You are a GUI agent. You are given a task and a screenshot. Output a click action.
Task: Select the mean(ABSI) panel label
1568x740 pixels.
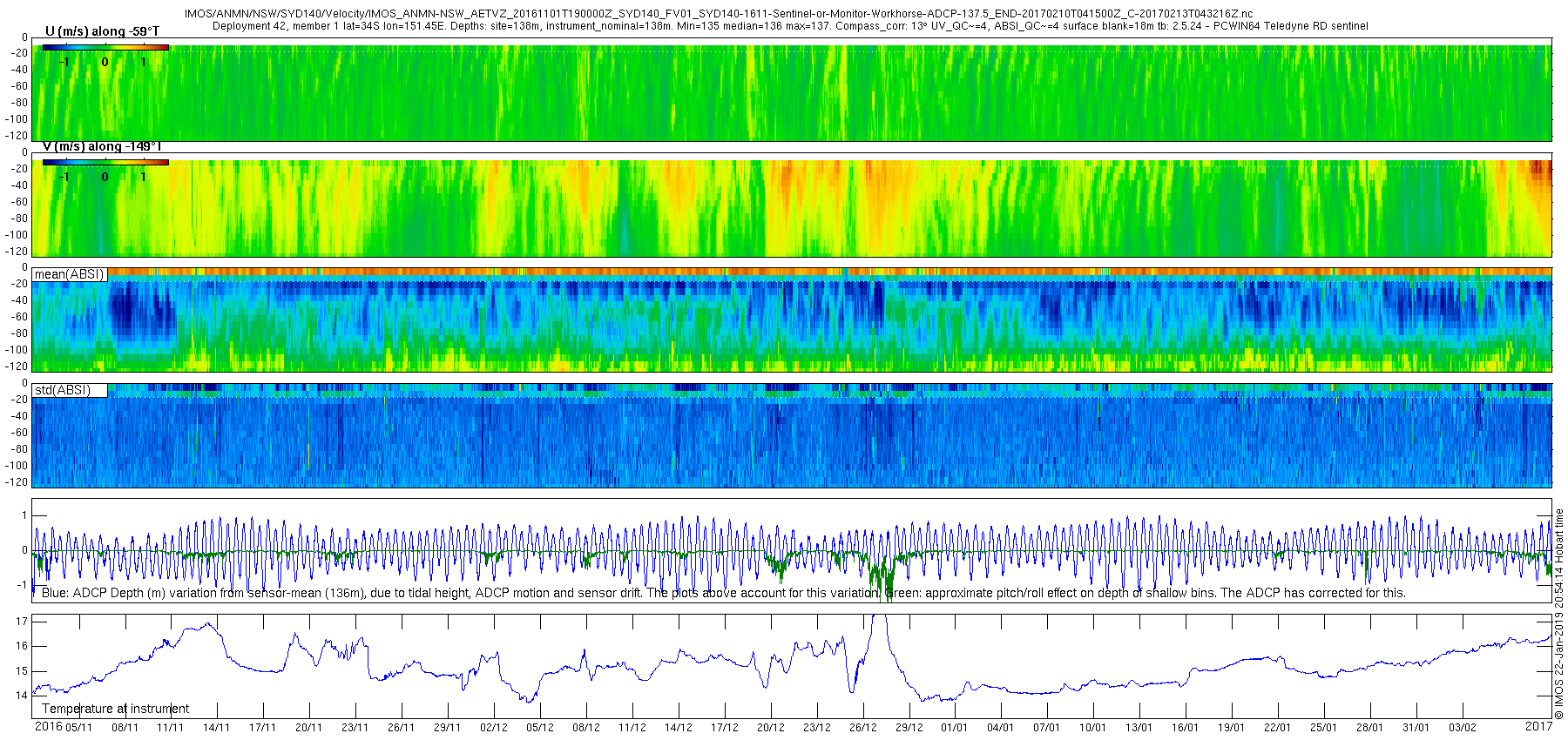(x=69, y=274)
